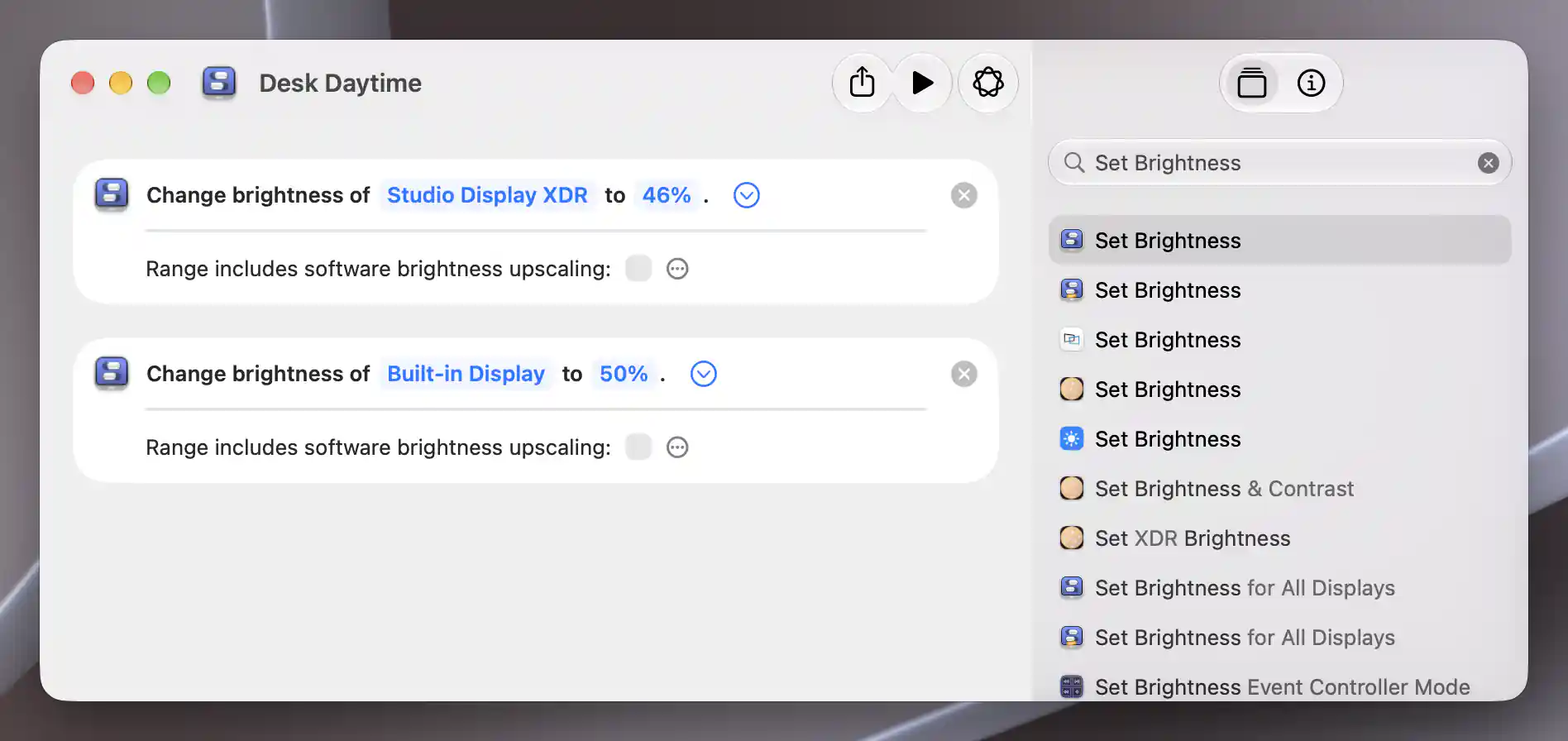Select second Set Brightness for All Displays
Viewport: 1568px width, 741px height.
[1279, 638]
